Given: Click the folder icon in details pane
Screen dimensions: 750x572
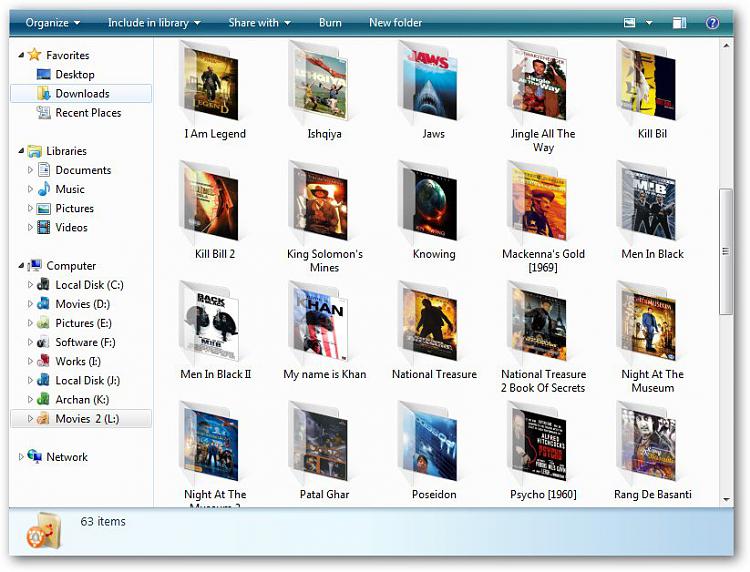Looking at the screenshot, I should (44, 531).
